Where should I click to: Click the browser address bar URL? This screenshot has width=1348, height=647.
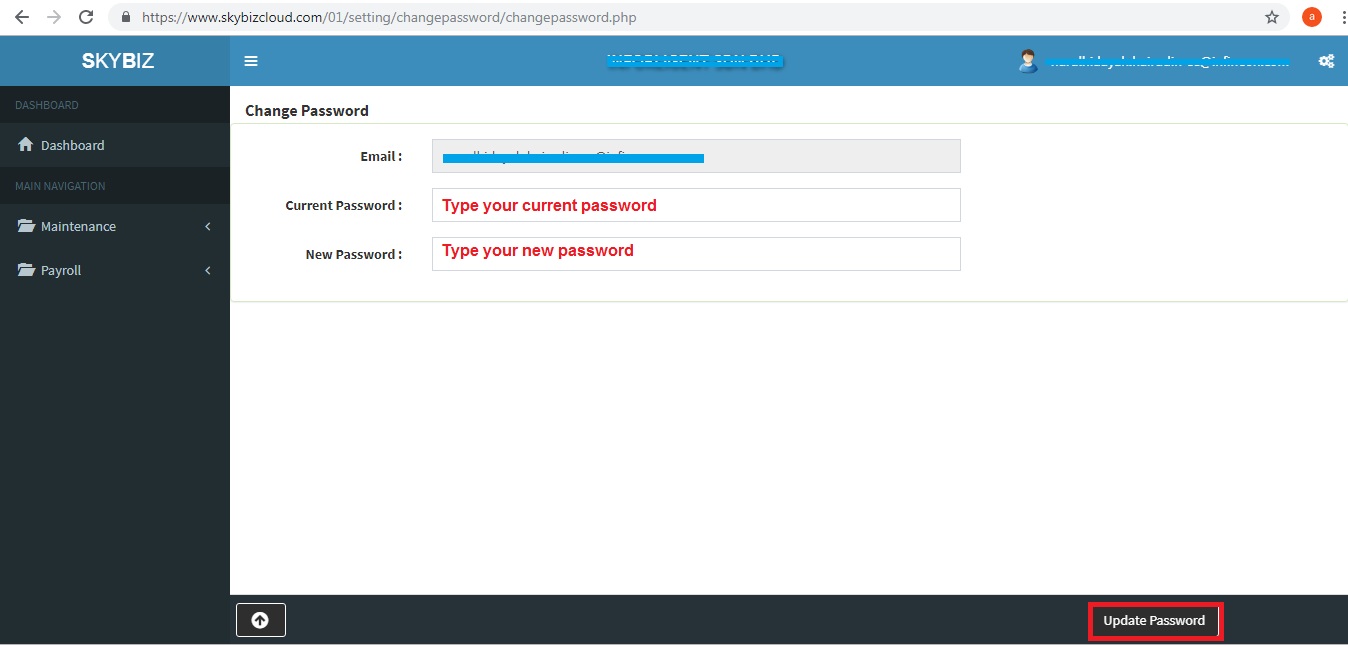[390, 17]
